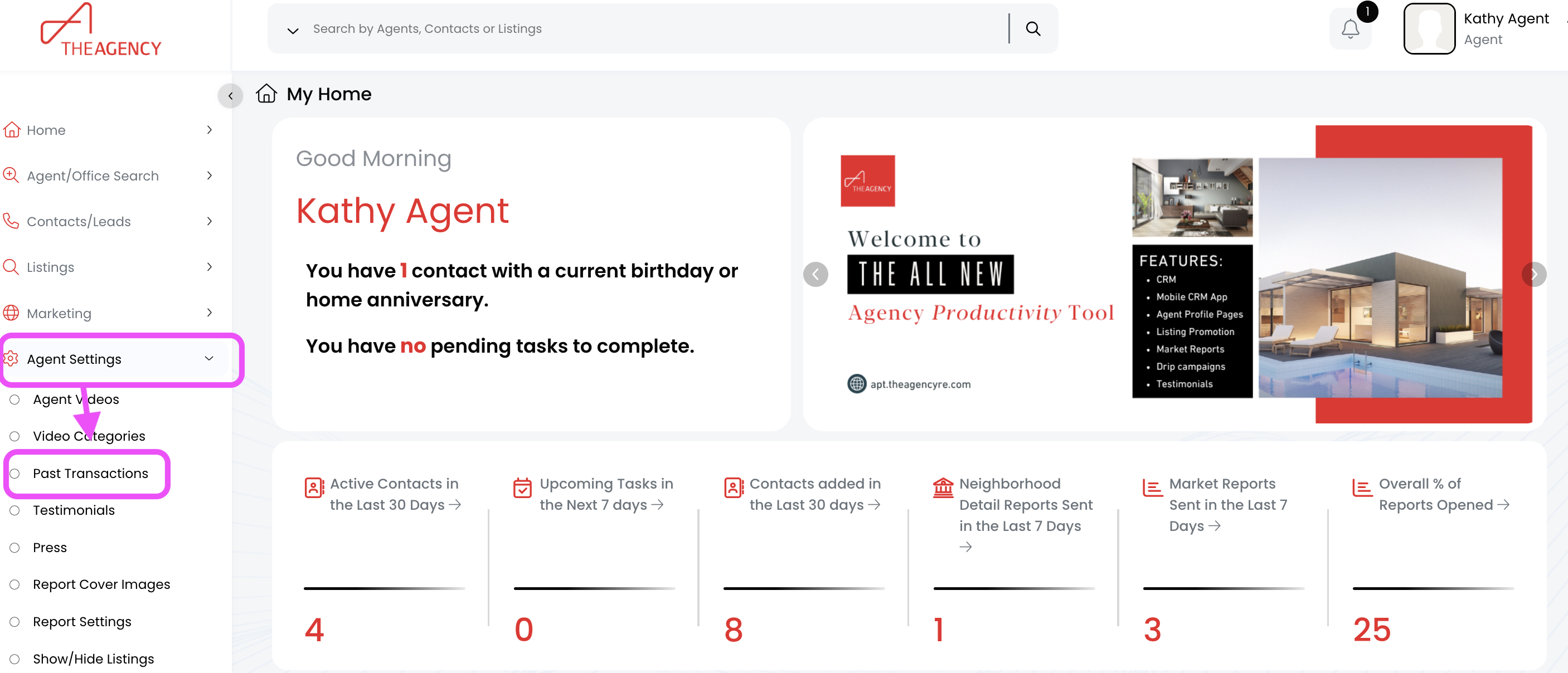Click the Upcoming Tasks progress bar line

(594, 588)
